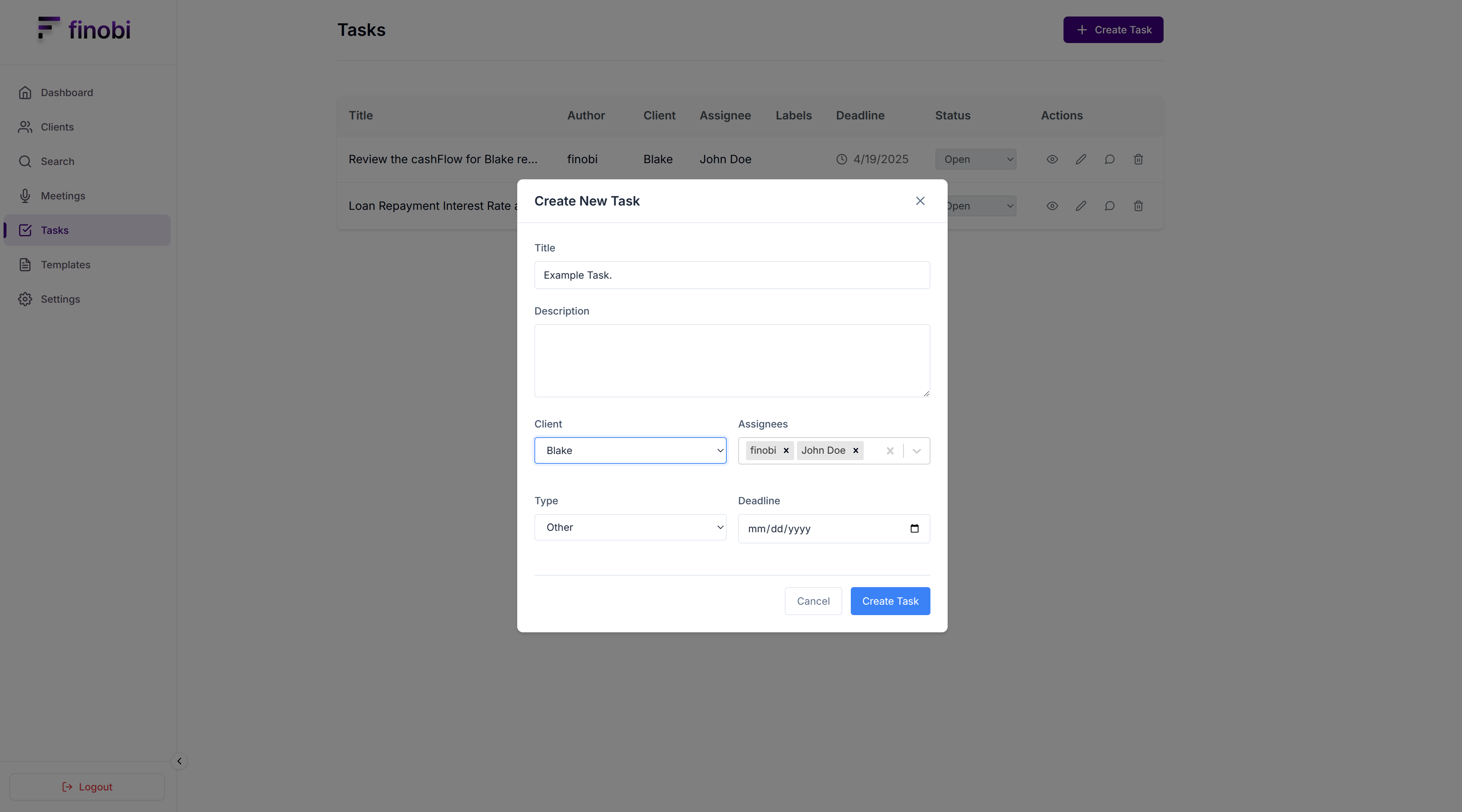The height and width of the screenshot is (812, 1462).
Task: Open Templates page
Action: tap(87, 264)
